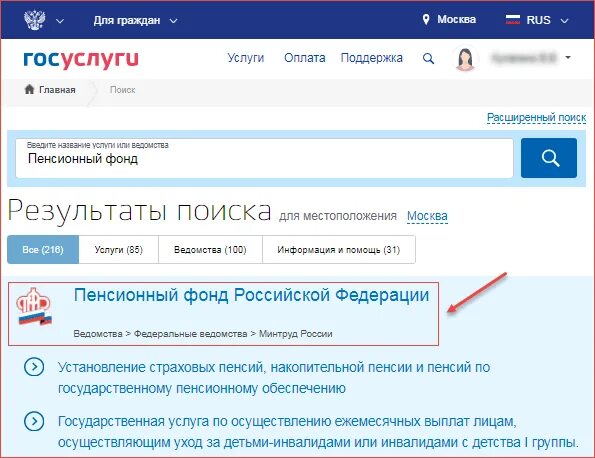The height and width of the screenshot is (458, 595).
Task: Open the RUS language dropdown
Action: click(x=547, y=20)
